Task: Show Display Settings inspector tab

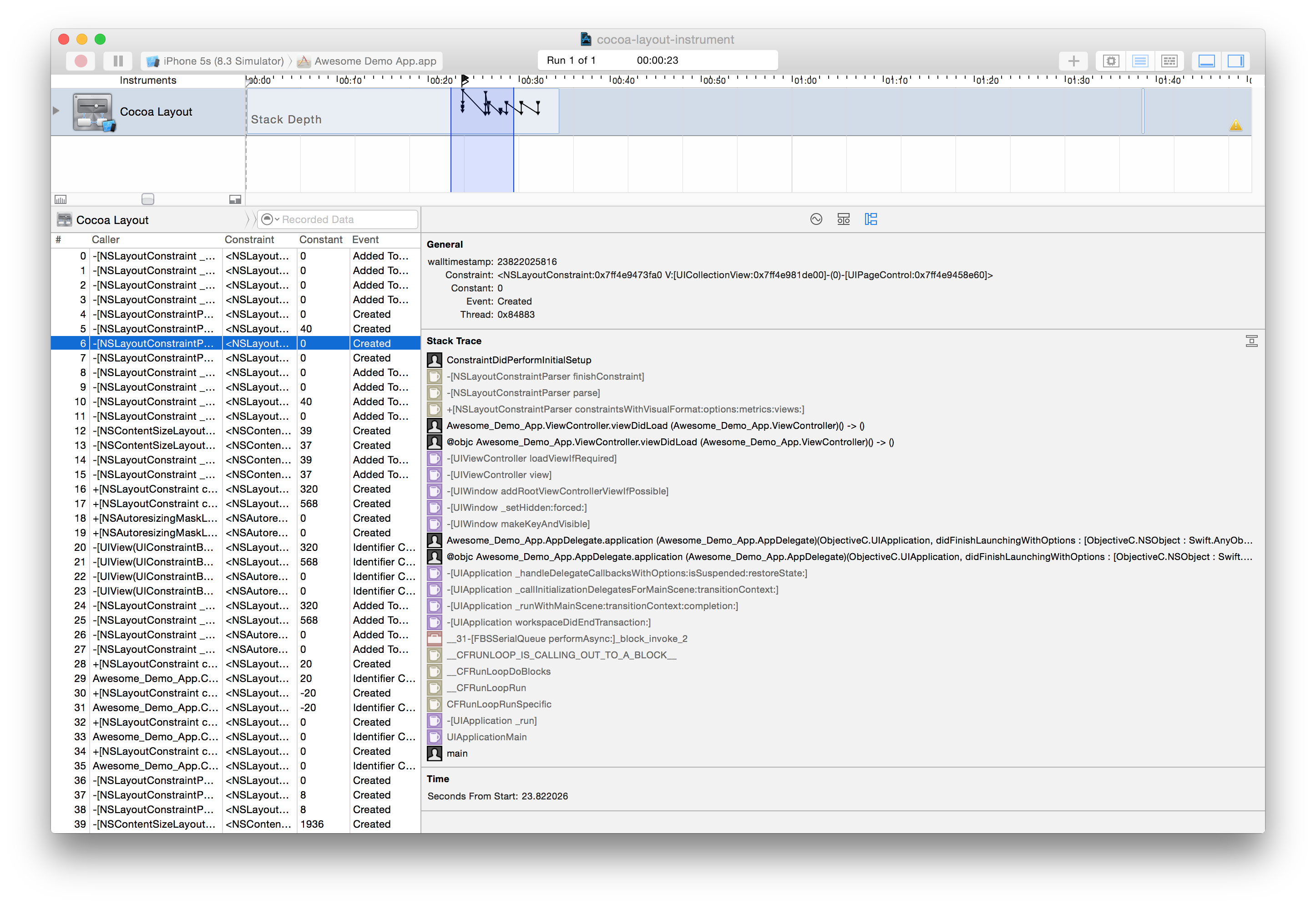Action: (843, 219)
